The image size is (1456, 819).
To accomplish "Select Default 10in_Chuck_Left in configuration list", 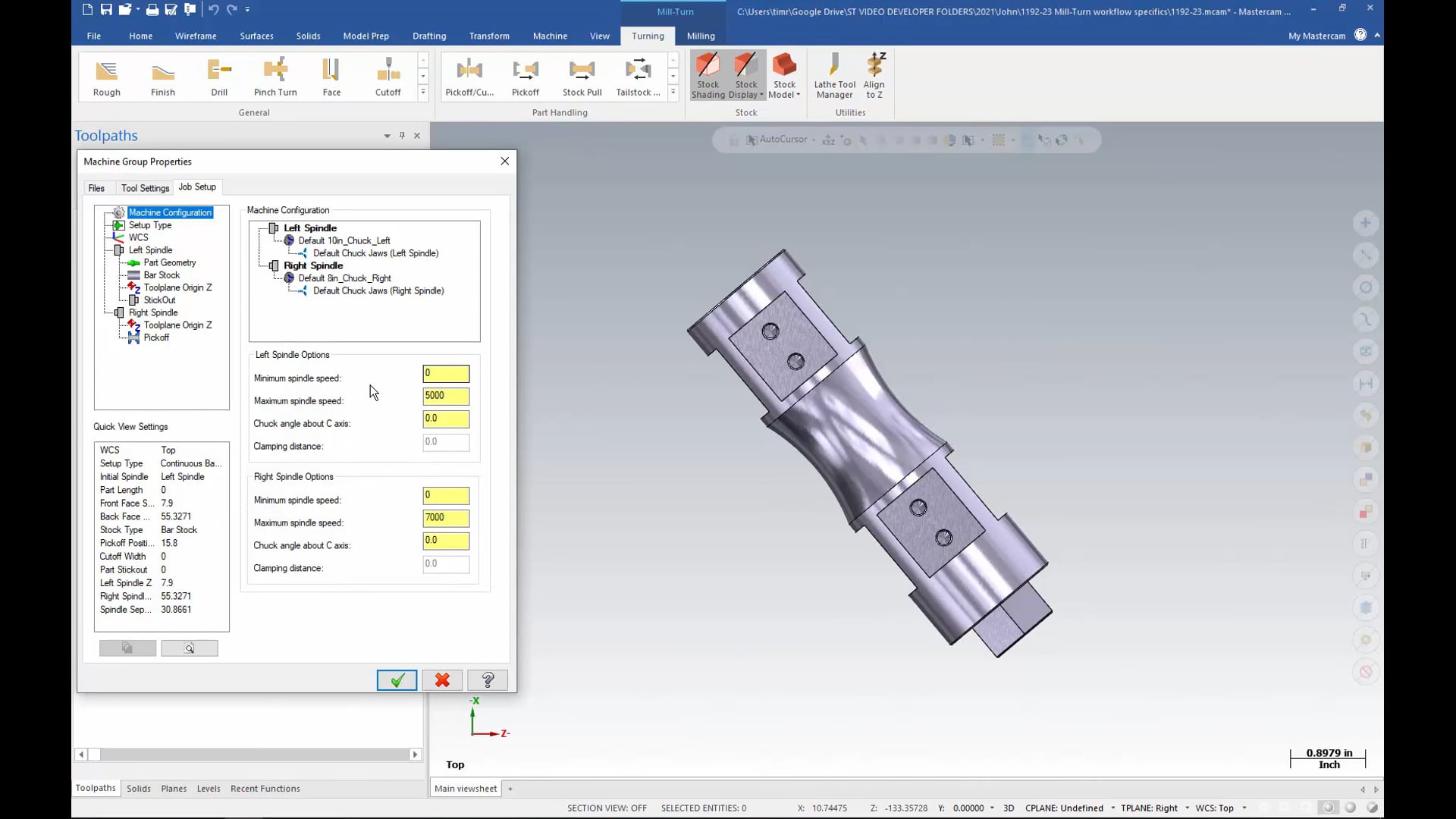I will click(x=344, y=240).
